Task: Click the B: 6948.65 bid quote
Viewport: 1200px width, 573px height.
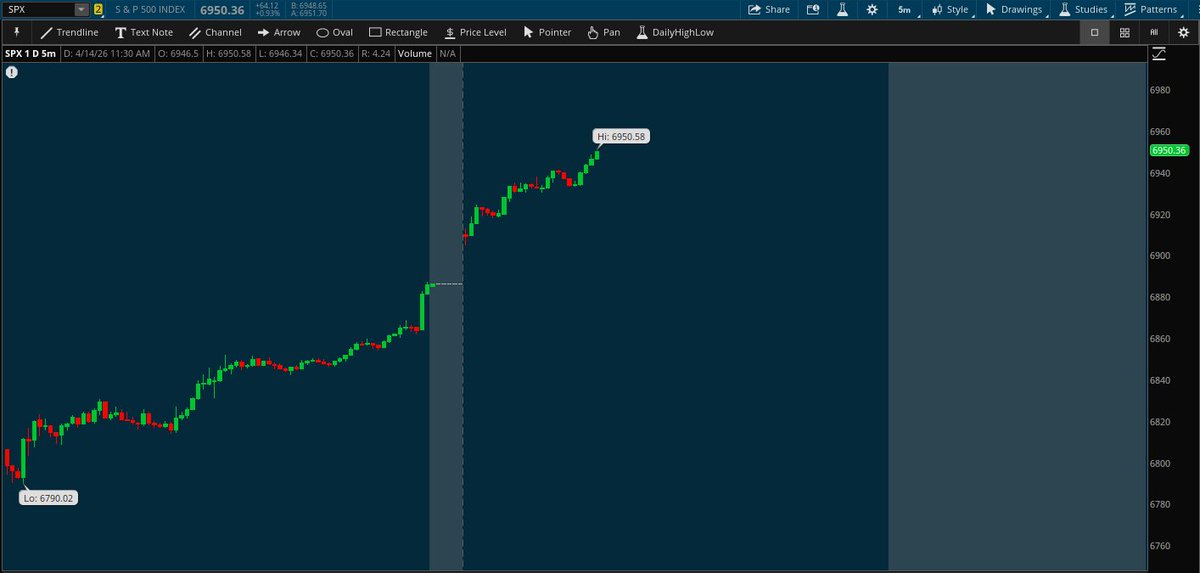Action: point(309,5)
